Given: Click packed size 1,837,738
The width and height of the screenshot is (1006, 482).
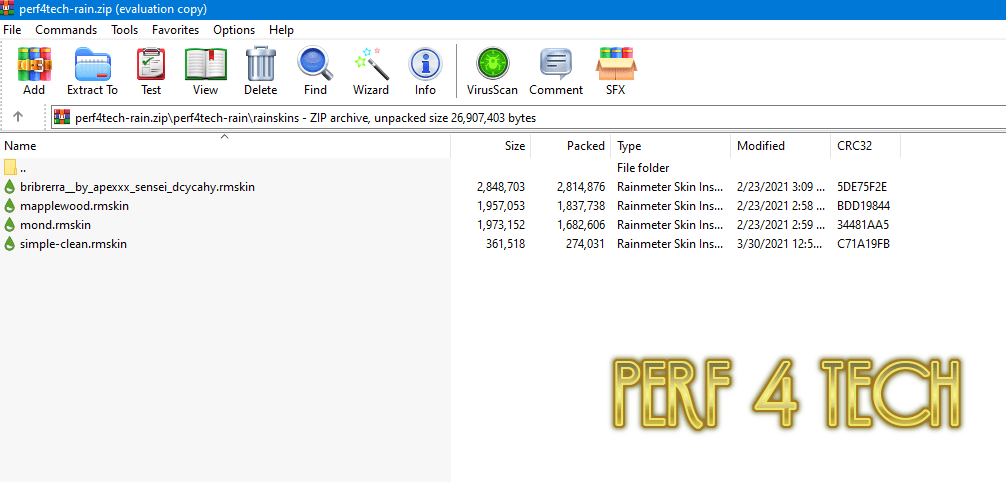Looking at the screenshot, I should tap(581, 206).
